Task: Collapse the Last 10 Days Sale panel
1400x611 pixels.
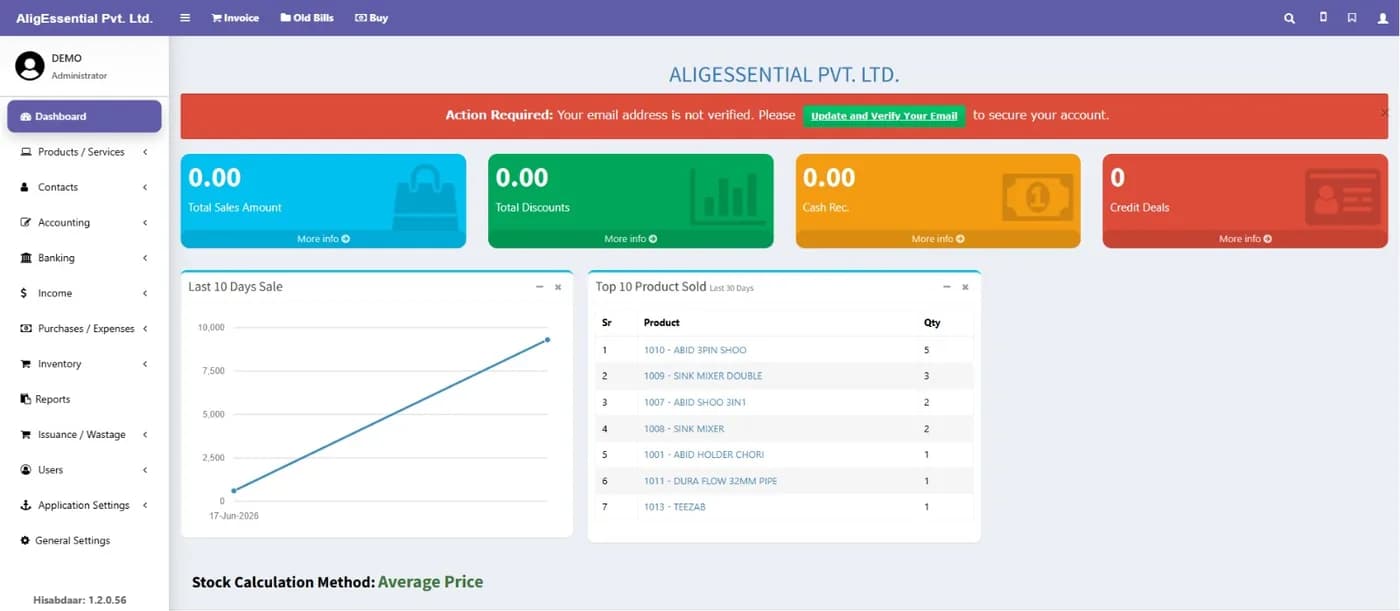Action: 540,287
